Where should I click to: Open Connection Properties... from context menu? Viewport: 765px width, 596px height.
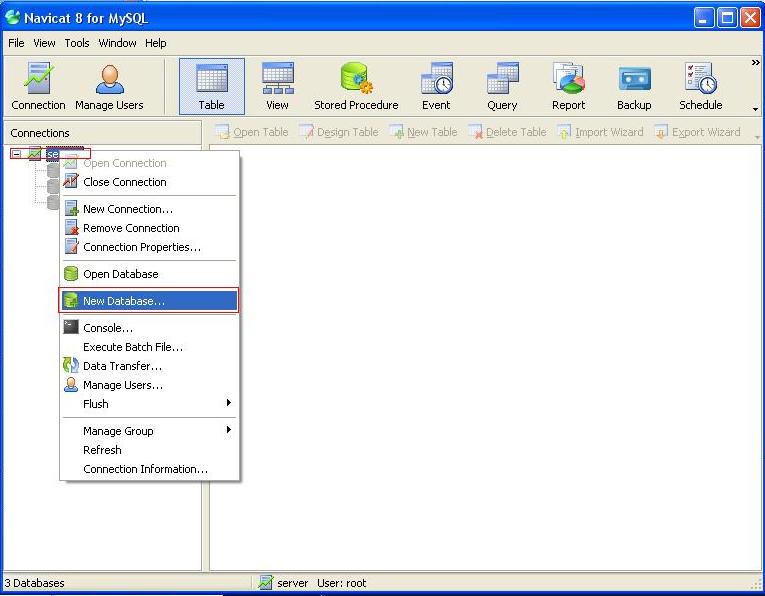(149, 247)
